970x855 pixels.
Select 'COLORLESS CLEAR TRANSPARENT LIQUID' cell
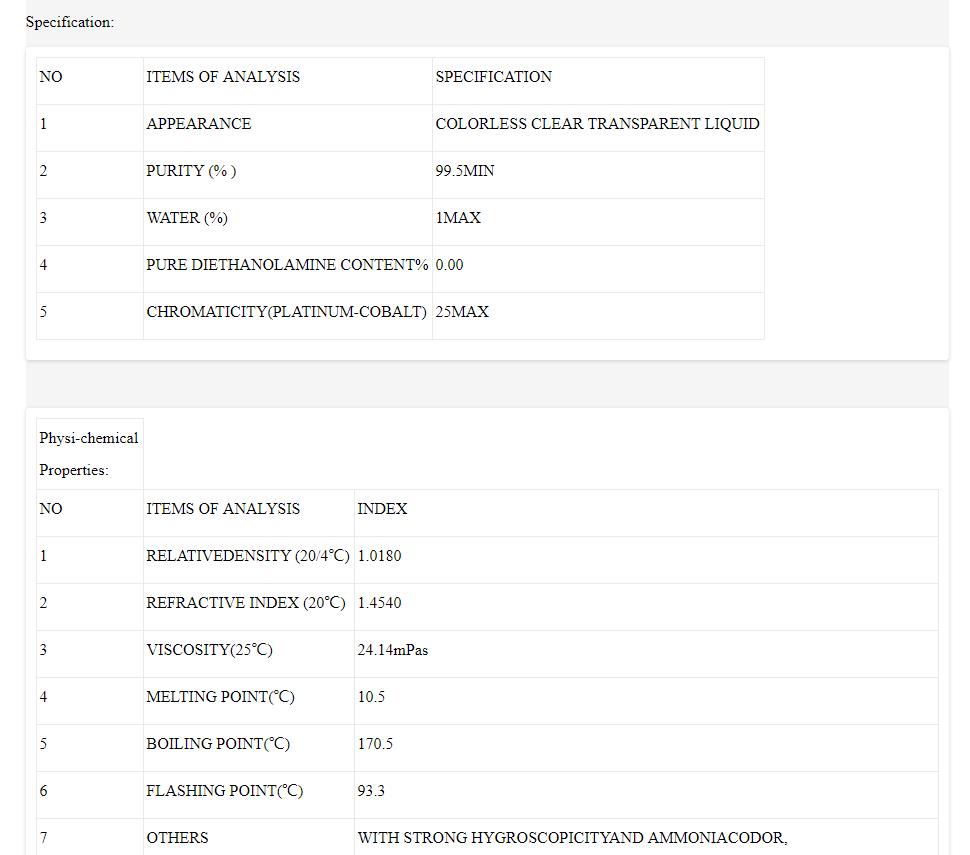tap(597, 124)
